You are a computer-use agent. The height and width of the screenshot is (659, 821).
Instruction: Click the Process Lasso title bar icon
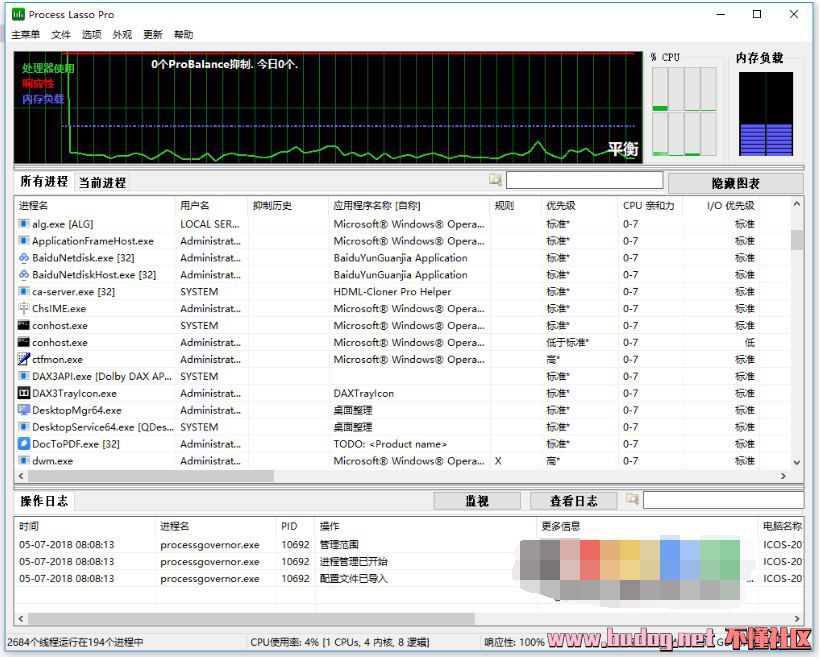point(18,14)
